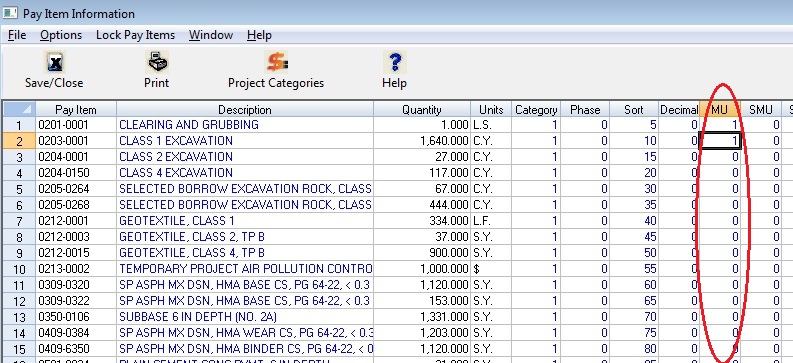Open the Options menu

coord(61,35)
